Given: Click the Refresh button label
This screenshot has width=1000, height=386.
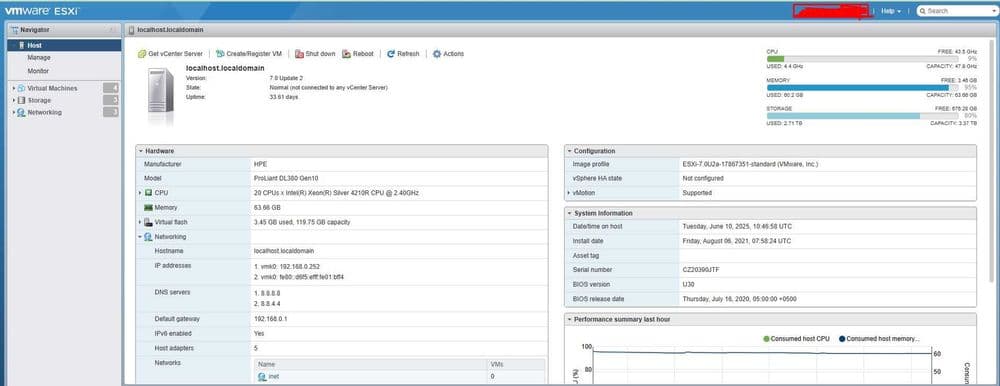Looking at the screenshot, I should [x=408, y=54].
